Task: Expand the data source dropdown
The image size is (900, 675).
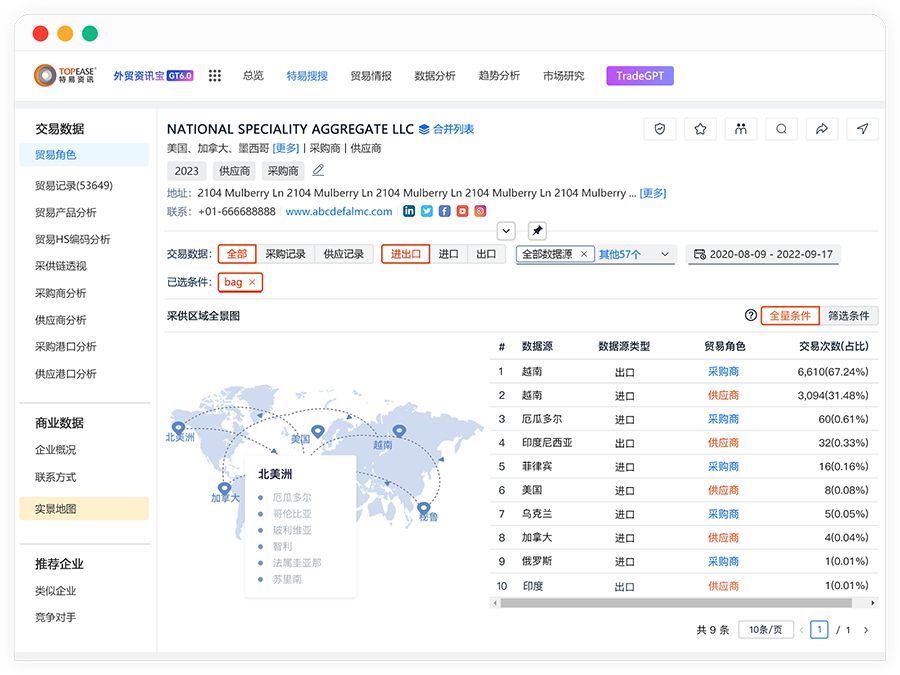Action: [x=664, y=254]
